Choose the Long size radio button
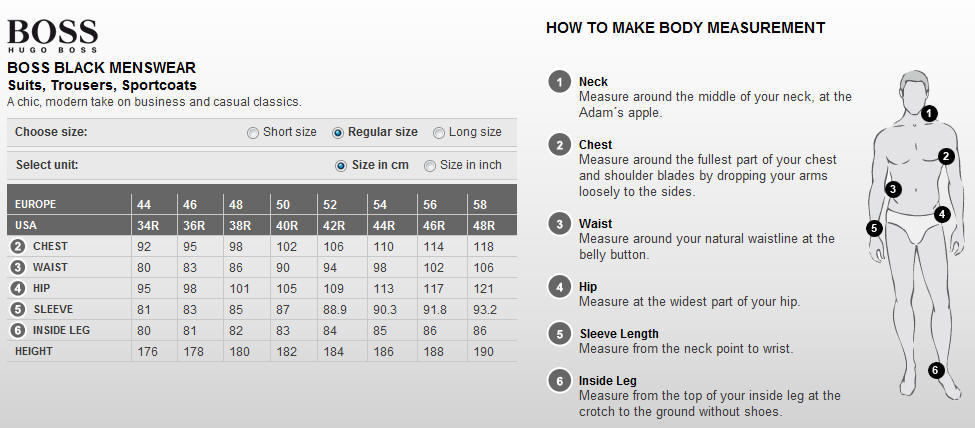This screenshot has width=975, height=428. tap(439, 133)
